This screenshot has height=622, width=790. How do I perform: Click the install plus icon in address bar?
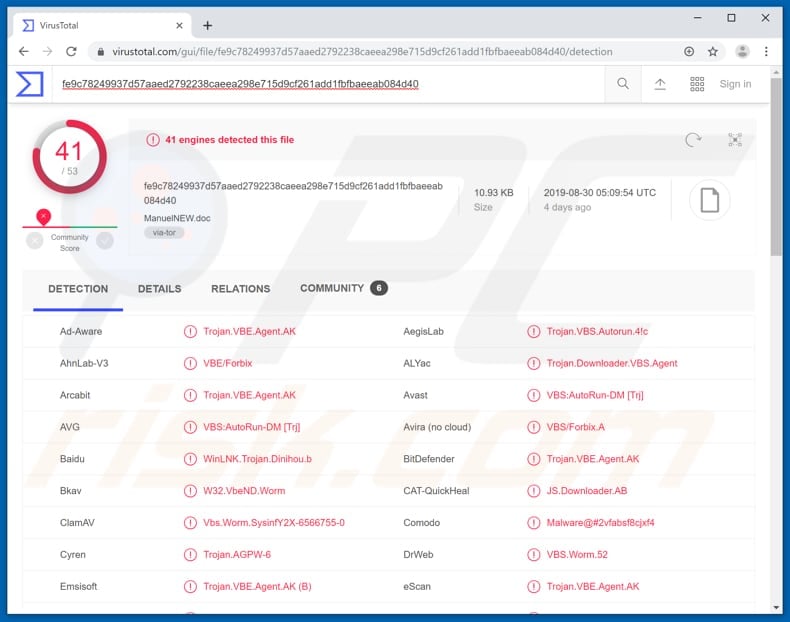click(x=689, y=51)
